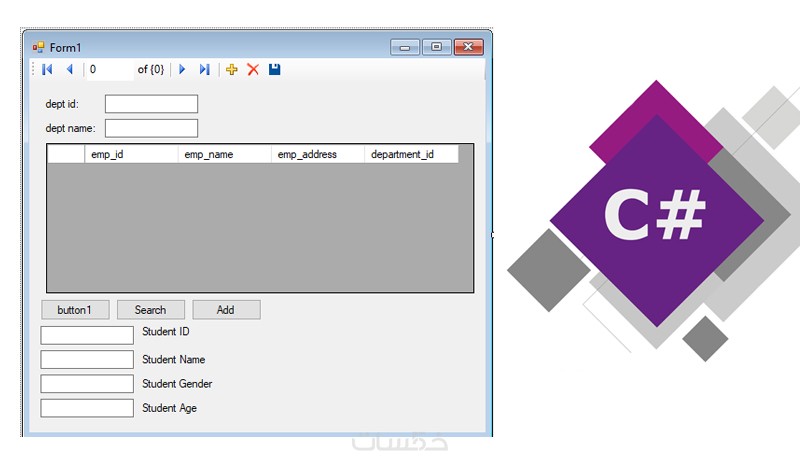The image size is (800, 460).
Task: Focus the navigator position number box
Action: pos(110,69)
